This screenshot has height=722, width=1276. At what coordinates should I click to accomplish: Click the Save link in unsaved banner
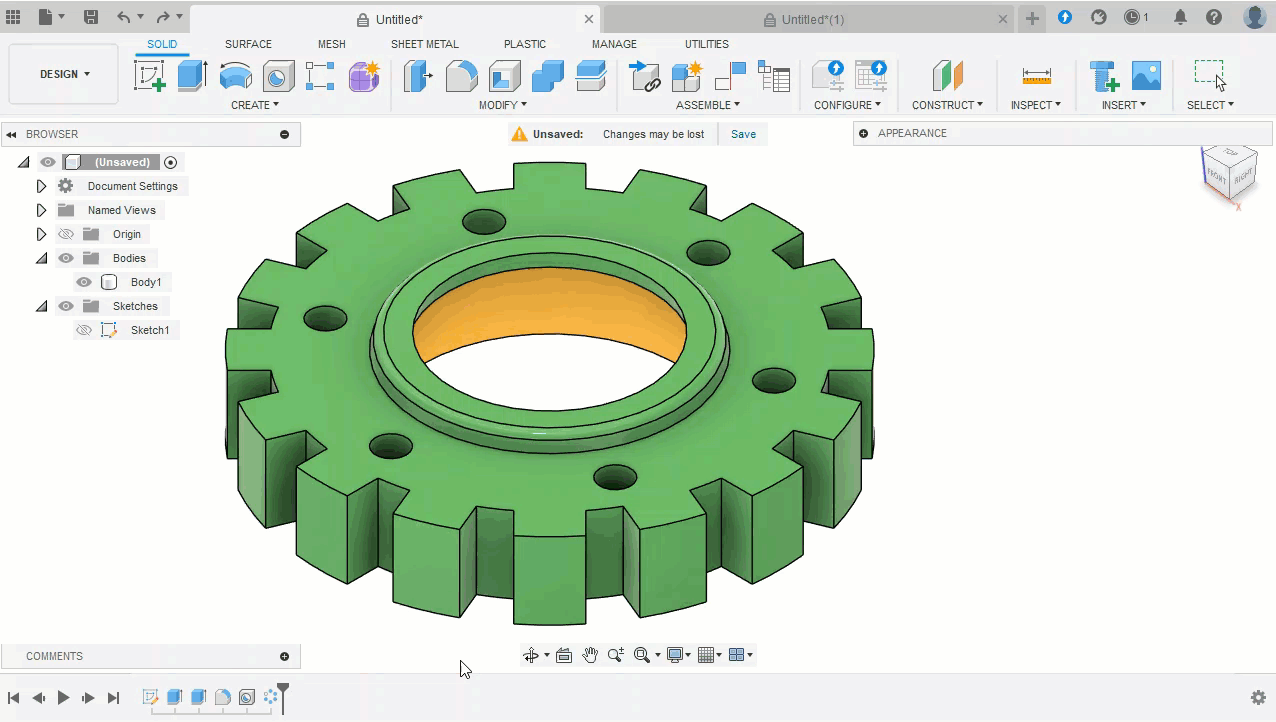click(x=743, y=134)
